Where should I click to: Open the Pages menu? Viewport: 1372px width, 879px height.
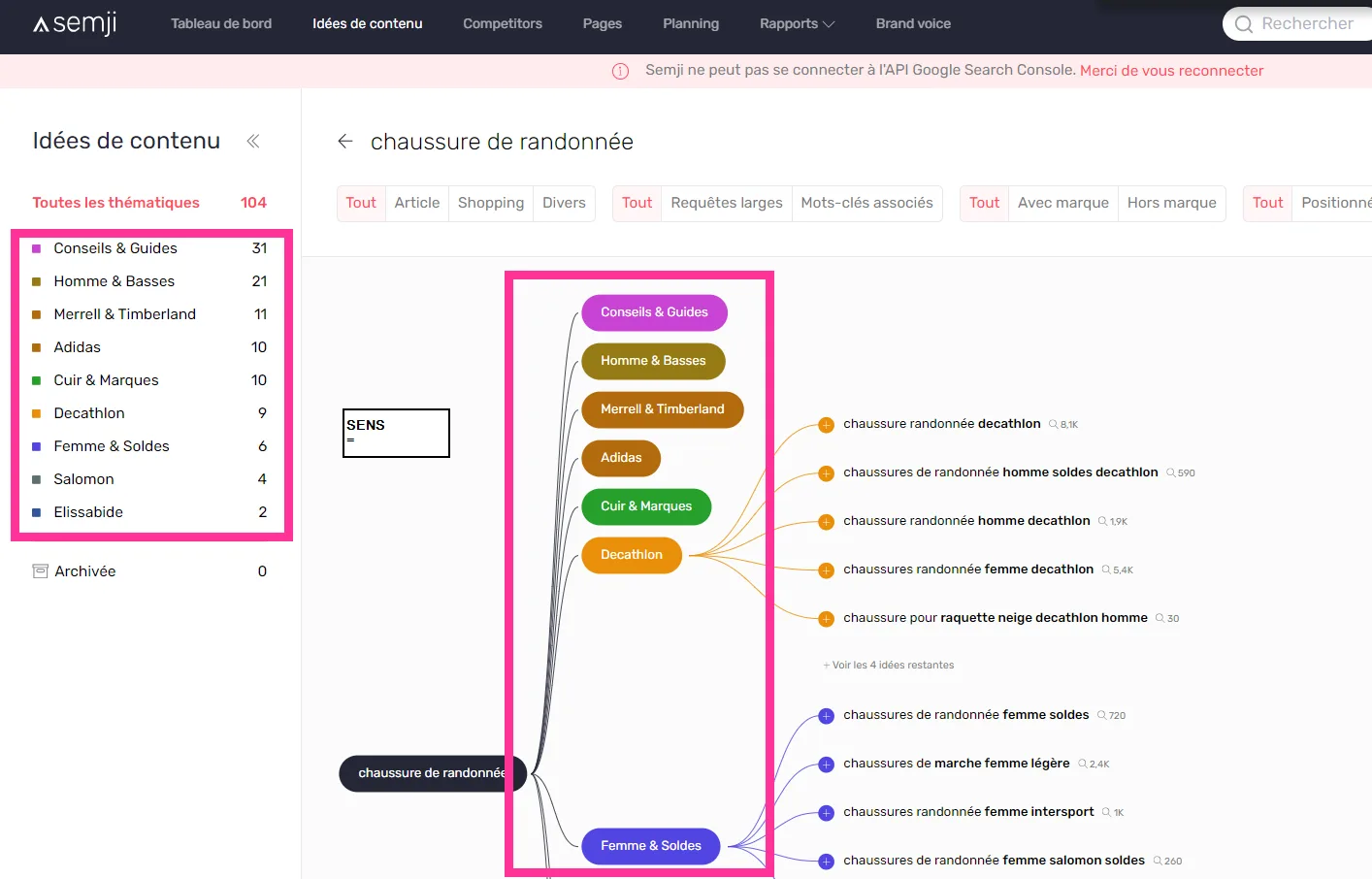point(603,23)
